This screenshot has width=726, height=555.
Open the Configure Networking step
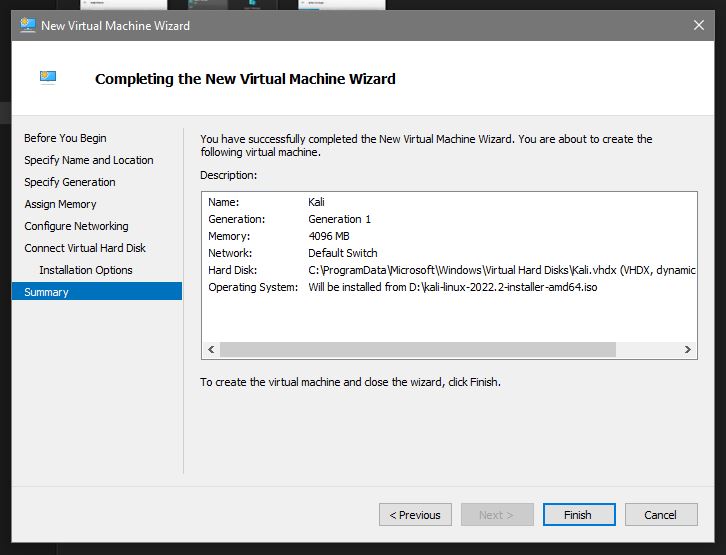click(76, 226)
